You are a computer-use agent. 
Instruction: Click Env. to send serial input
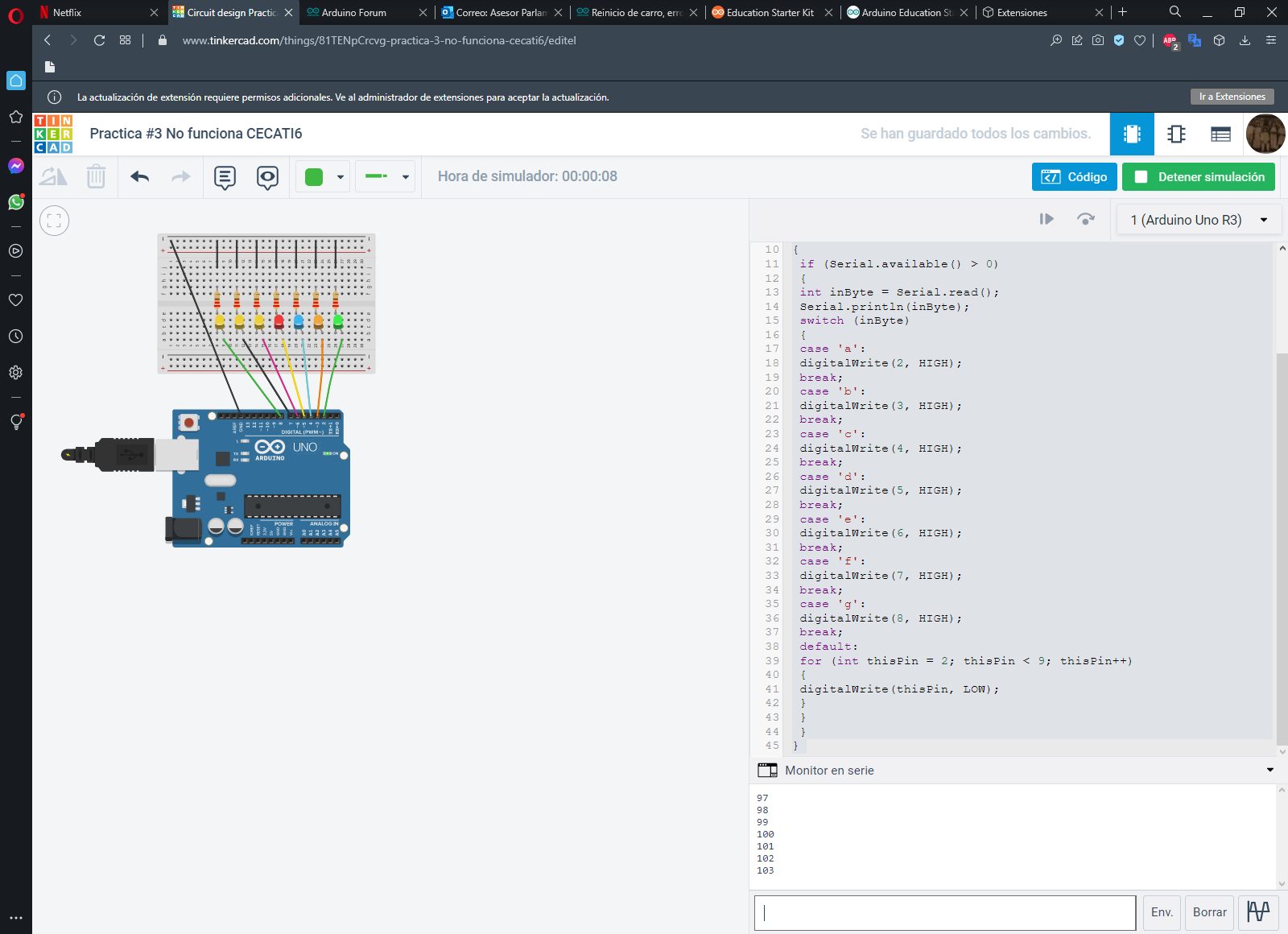[1161, 912]
